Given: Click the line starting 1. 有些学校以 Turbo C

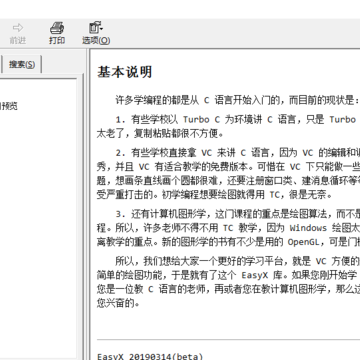Looking at the screenshot, I should click(x=237, y=120).
